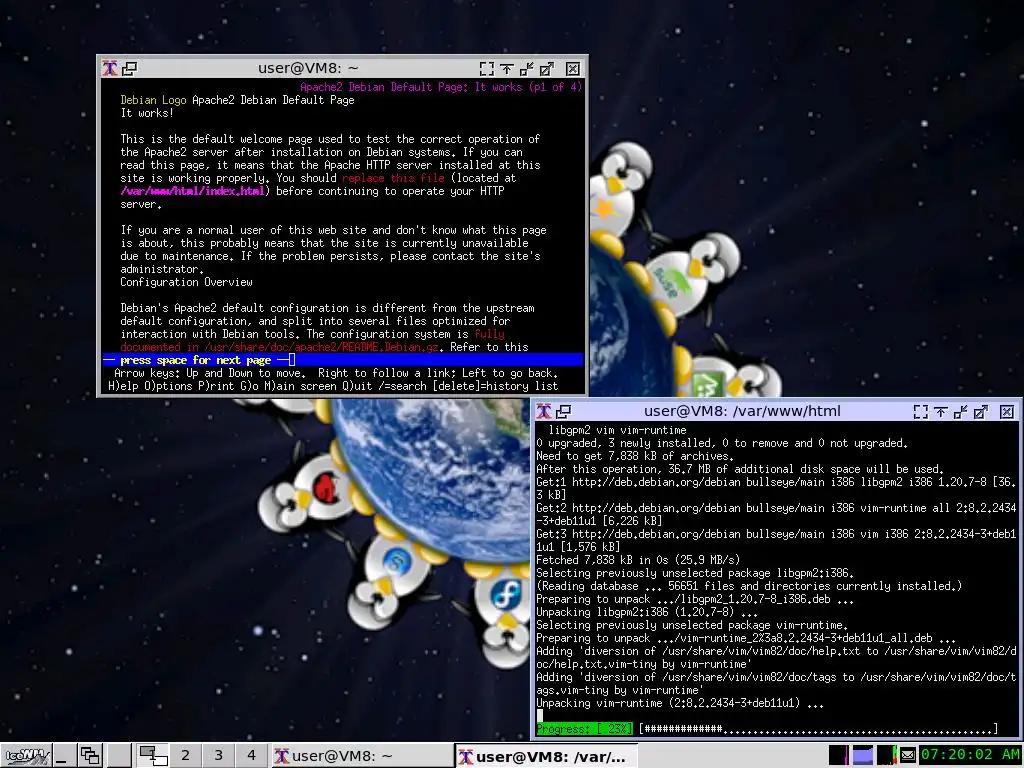Click the taskbar clock showing 07:20:02 AM
Screen dimensions: 1024x768
tap(970, 755)
